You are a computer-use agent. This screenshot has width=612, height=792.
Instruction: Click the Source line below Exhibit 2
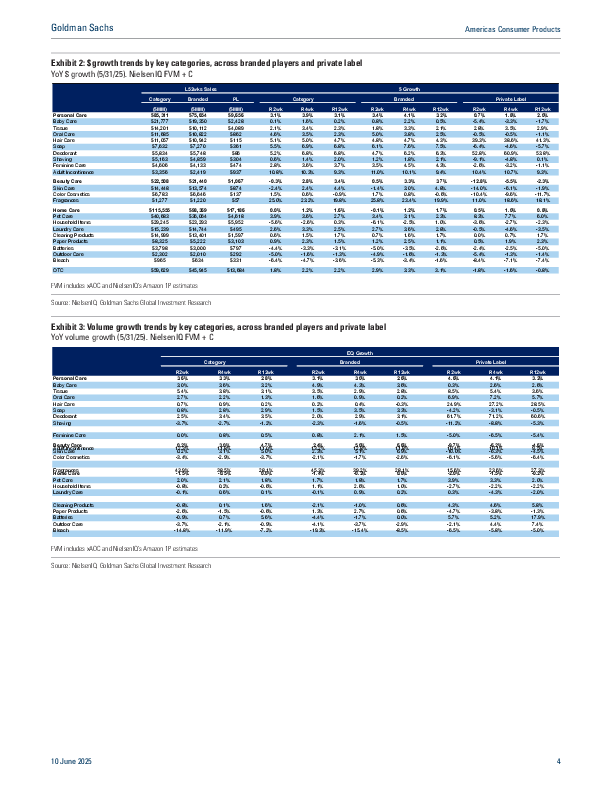tap(131, 303)
